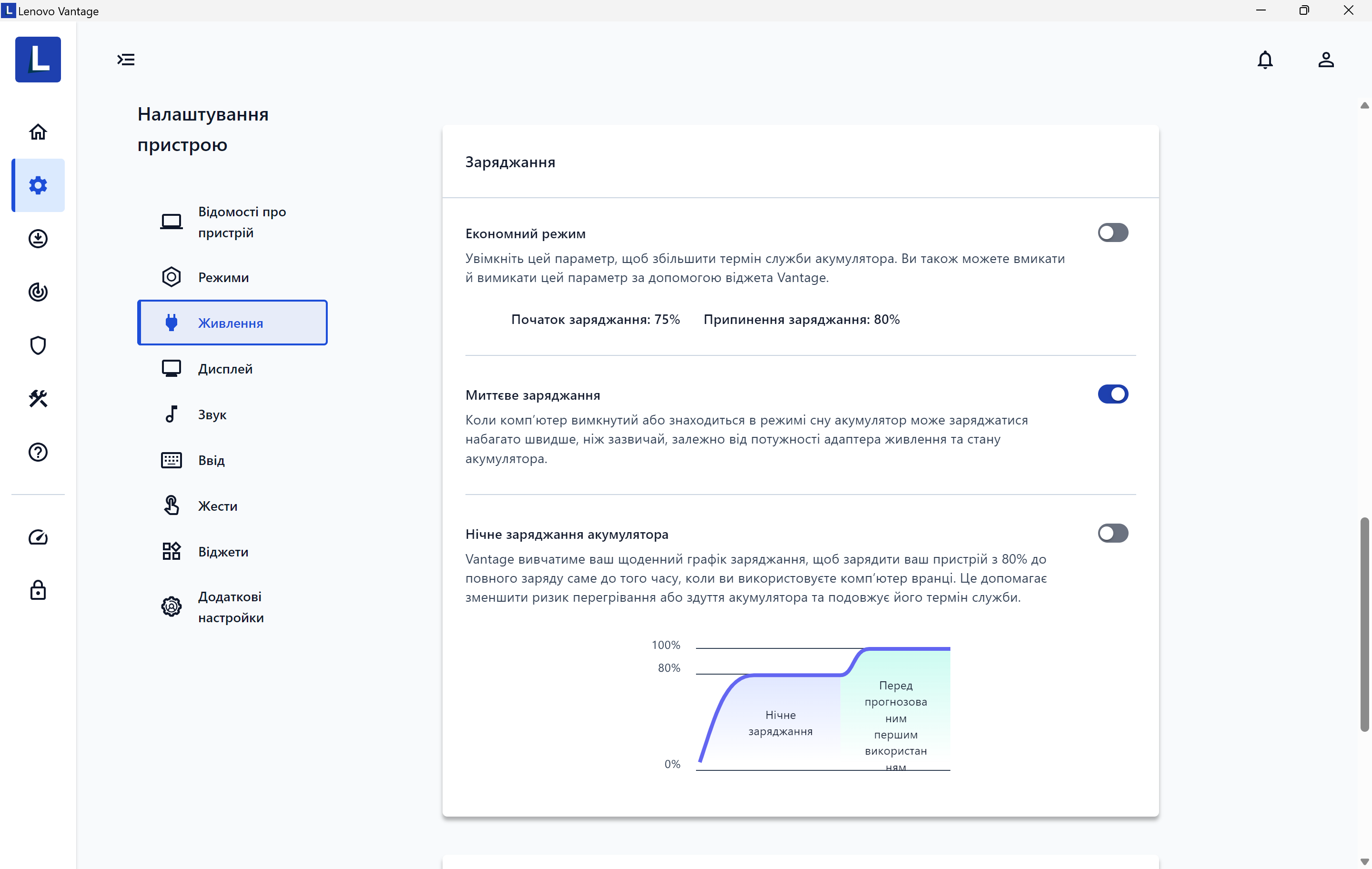This screenshot has height=869, width=1372.
Task: Go to Відомості про пристрій
Action: click(242, 222)
